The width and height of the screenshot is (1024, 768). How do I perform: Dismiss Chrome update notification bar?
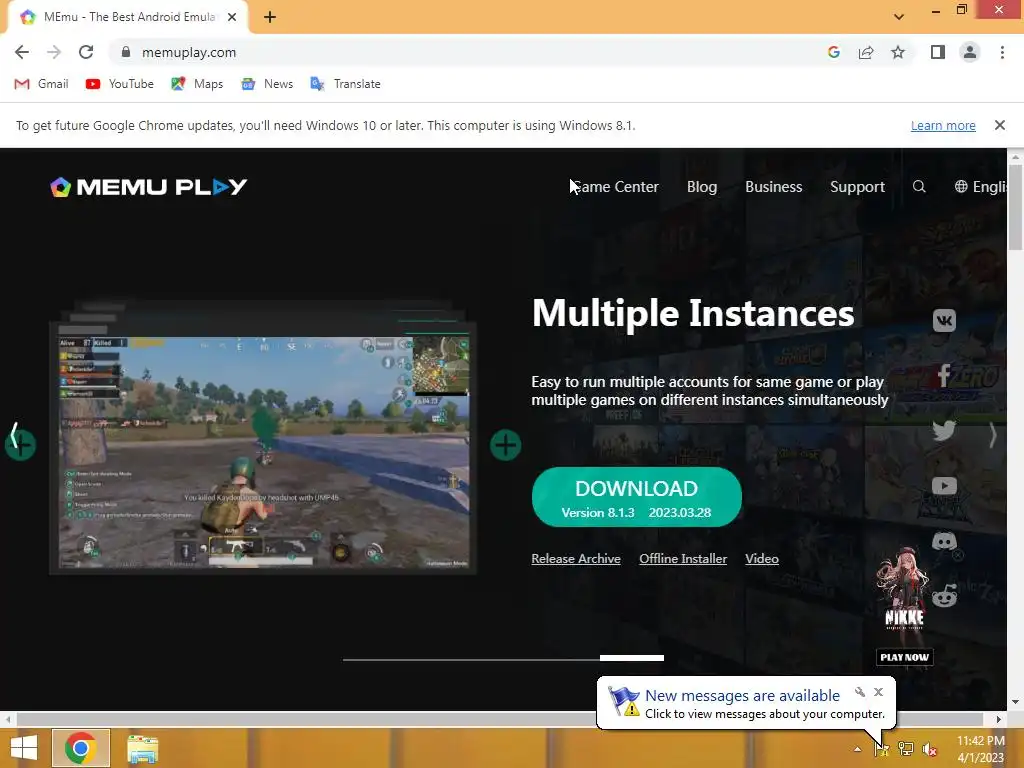tap(999, 125)
